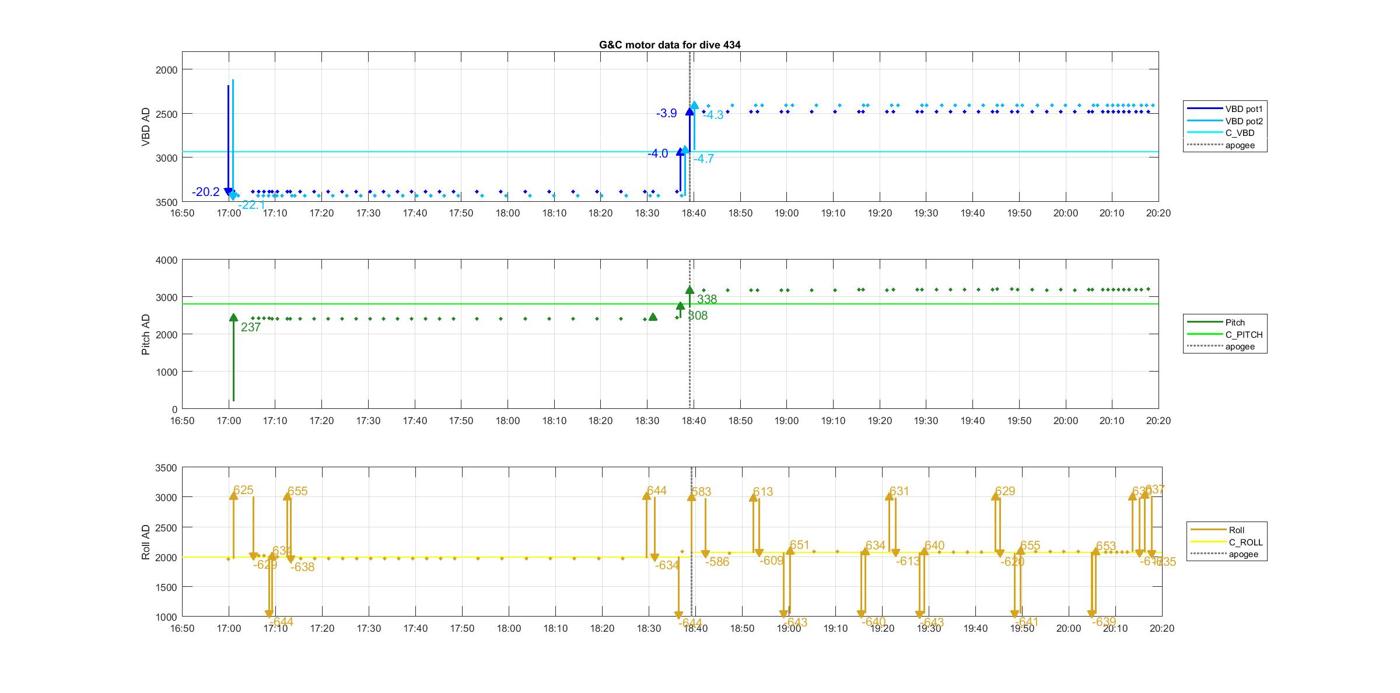
Task: Click the 237 pitch data label
Action: [x=250, y=327]
